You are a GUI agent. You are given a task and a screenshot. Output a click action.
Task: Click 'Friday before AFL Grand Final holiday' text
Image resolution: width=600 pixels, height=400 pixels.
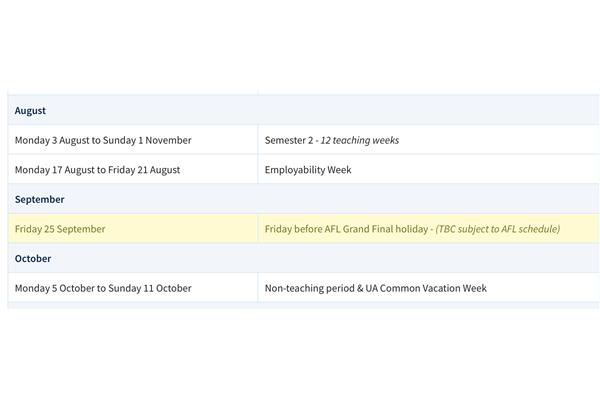(346, 229)
